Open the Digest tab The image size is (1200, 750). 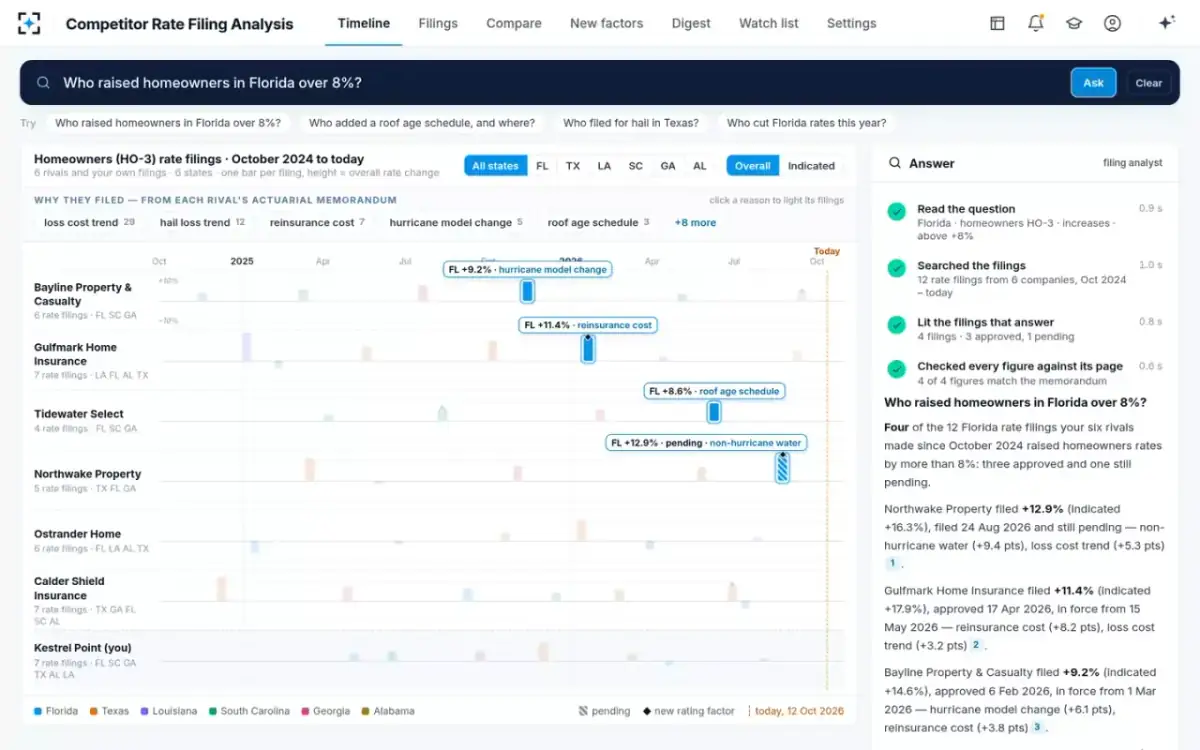click(691, 23)
